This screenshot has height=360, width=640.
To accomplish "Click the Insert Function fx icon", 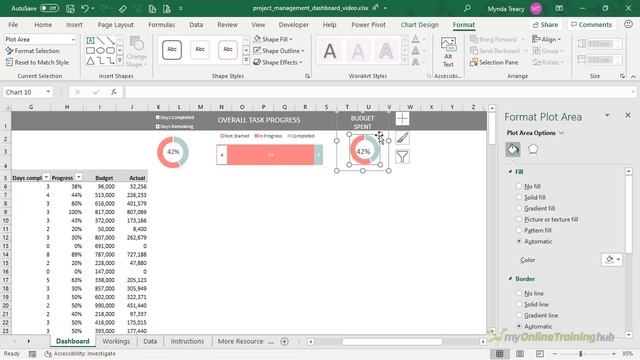I will pos(114,92).
